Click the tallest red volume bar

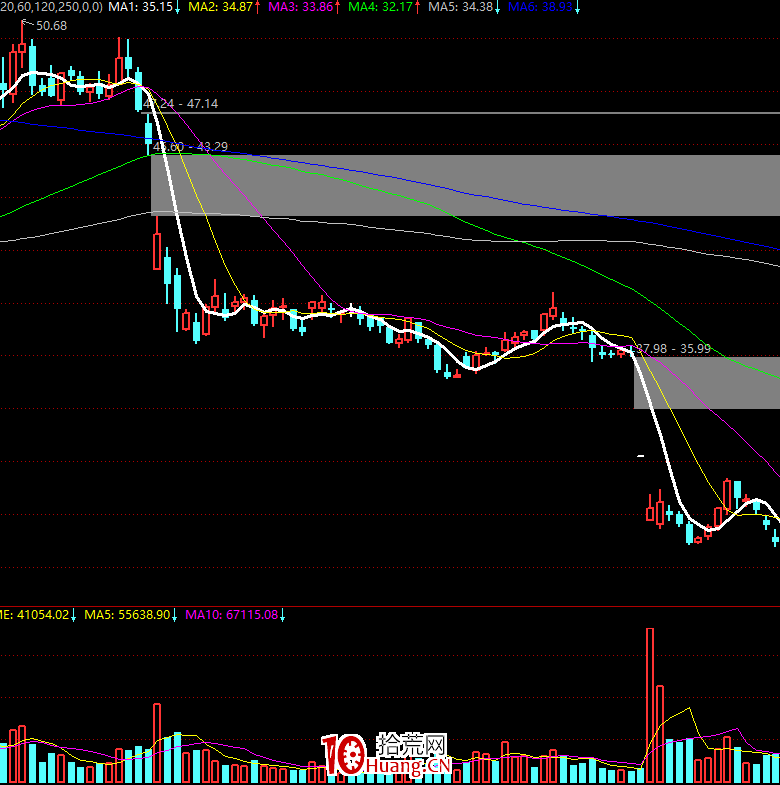point(650,706)
